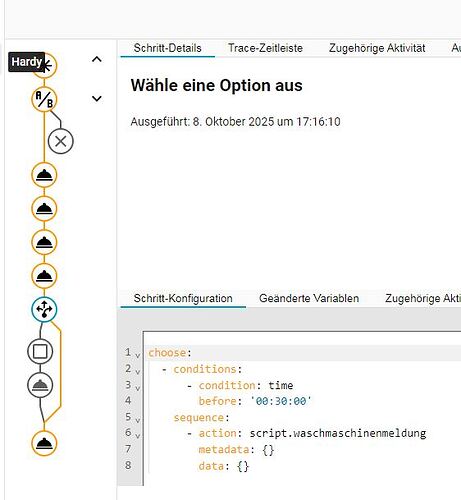The image size is (461, 500).
Task: Fold code at line 5 sequence
Action: coord(138,420)
